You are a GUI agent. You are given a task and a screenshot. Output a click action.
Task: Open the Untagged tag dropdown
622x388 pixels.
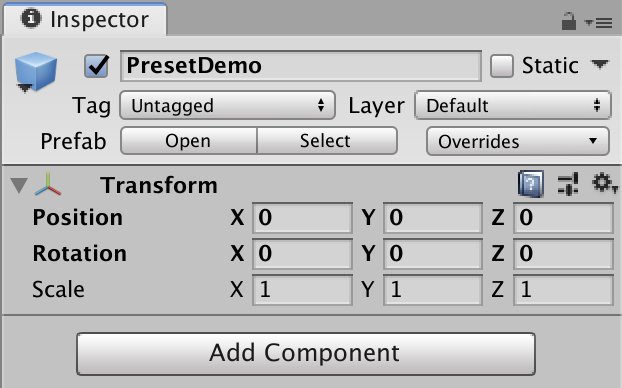pyautogui.click(x=227, y=106)
